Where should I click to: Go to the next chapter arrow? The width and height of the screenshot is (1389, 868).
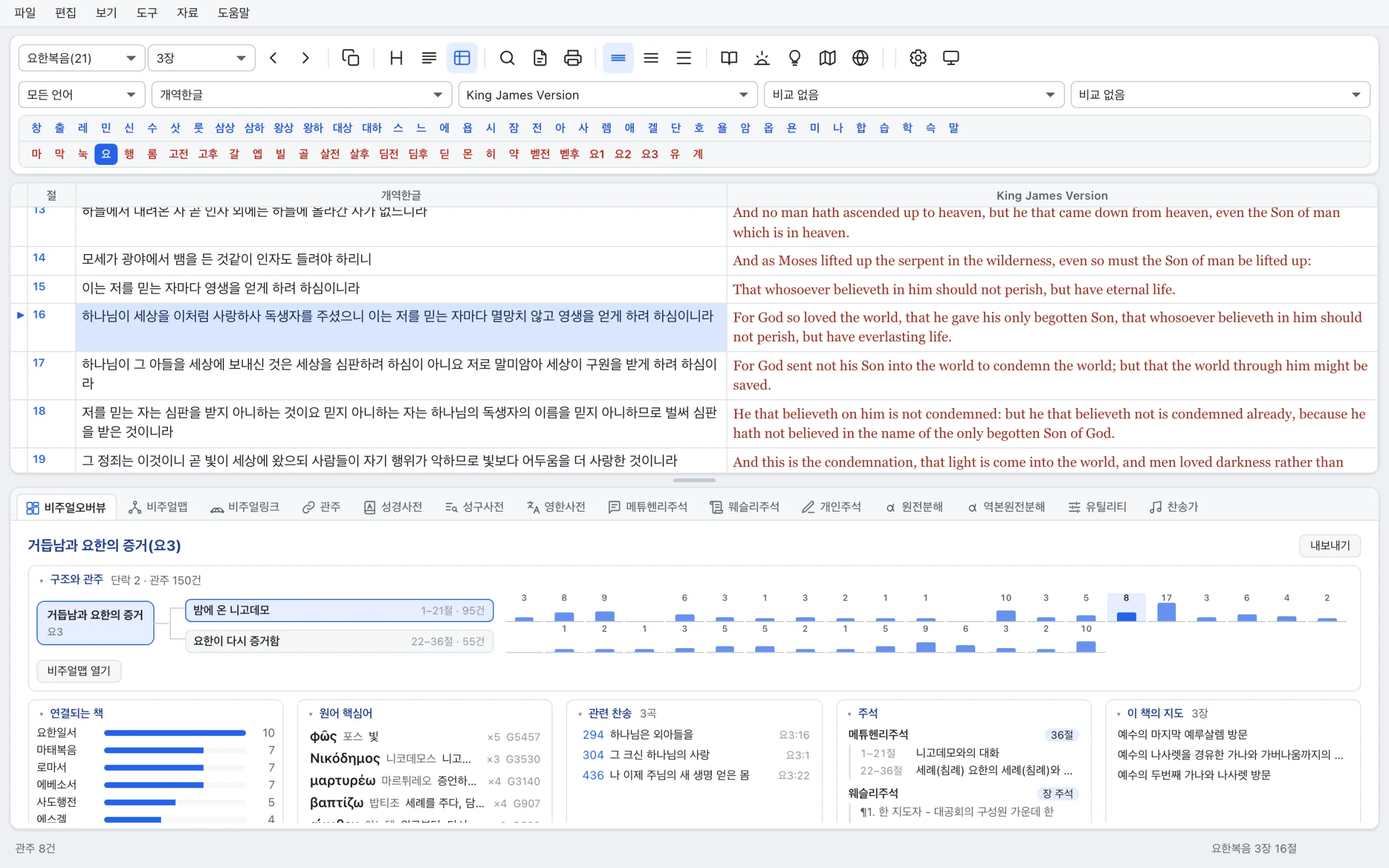click(x=306, y=58)
